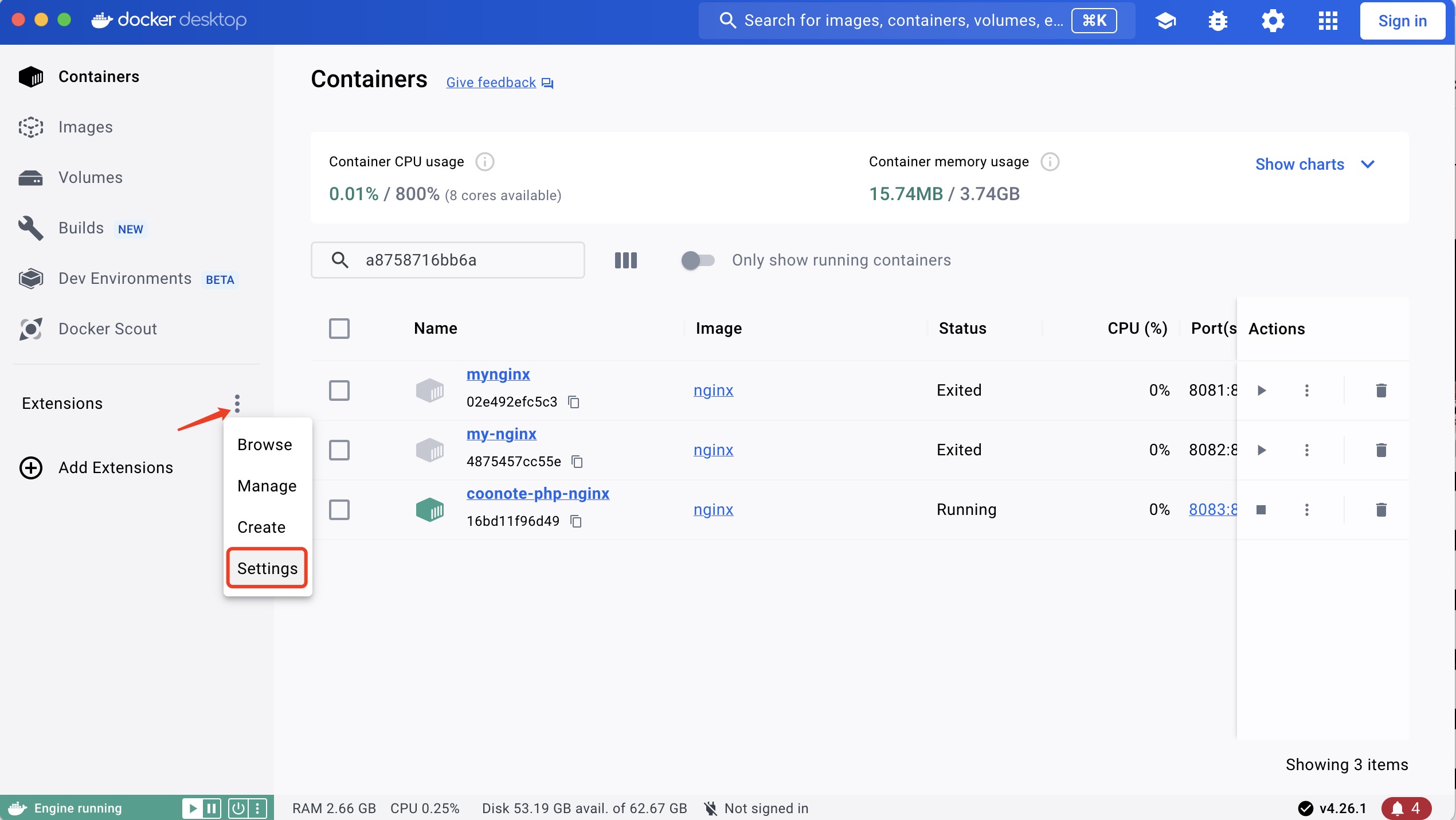Viewport: 1456px width, 820px height.
Task: Click the global search bar
Action: click(917, 21)
